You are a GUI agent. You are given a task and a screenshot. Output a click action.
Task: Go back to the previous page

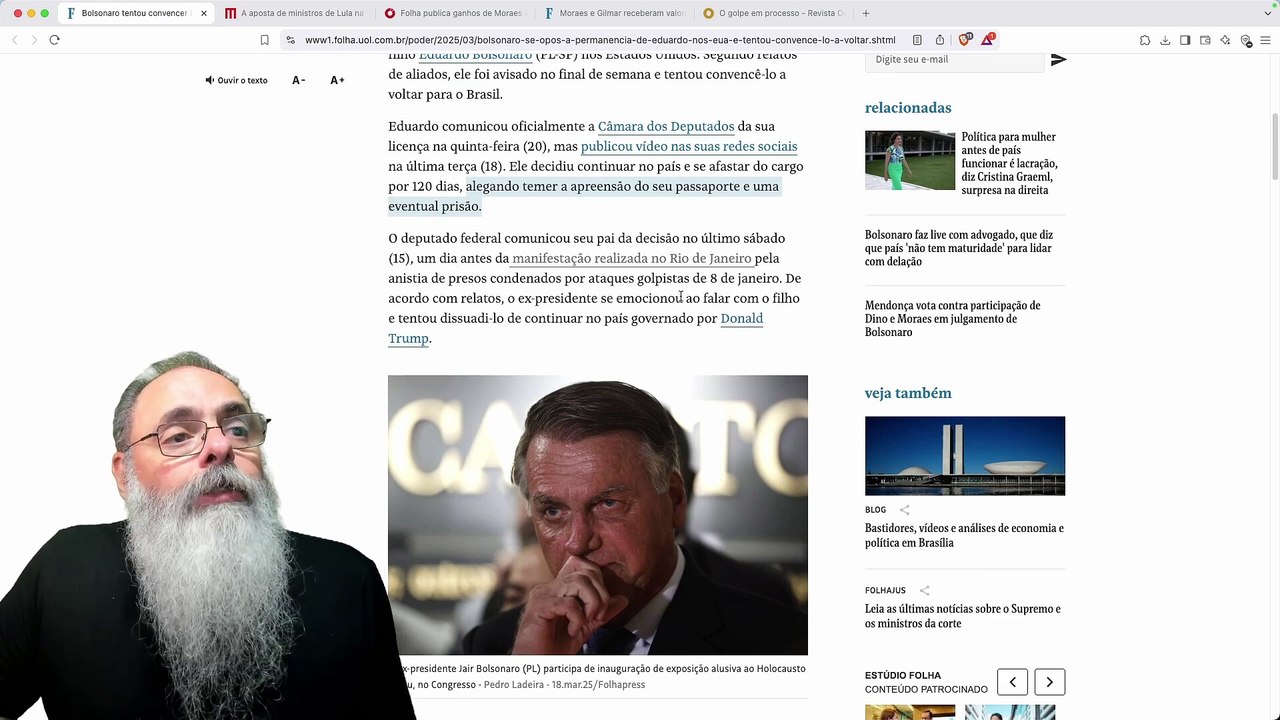tap(15, 40)
